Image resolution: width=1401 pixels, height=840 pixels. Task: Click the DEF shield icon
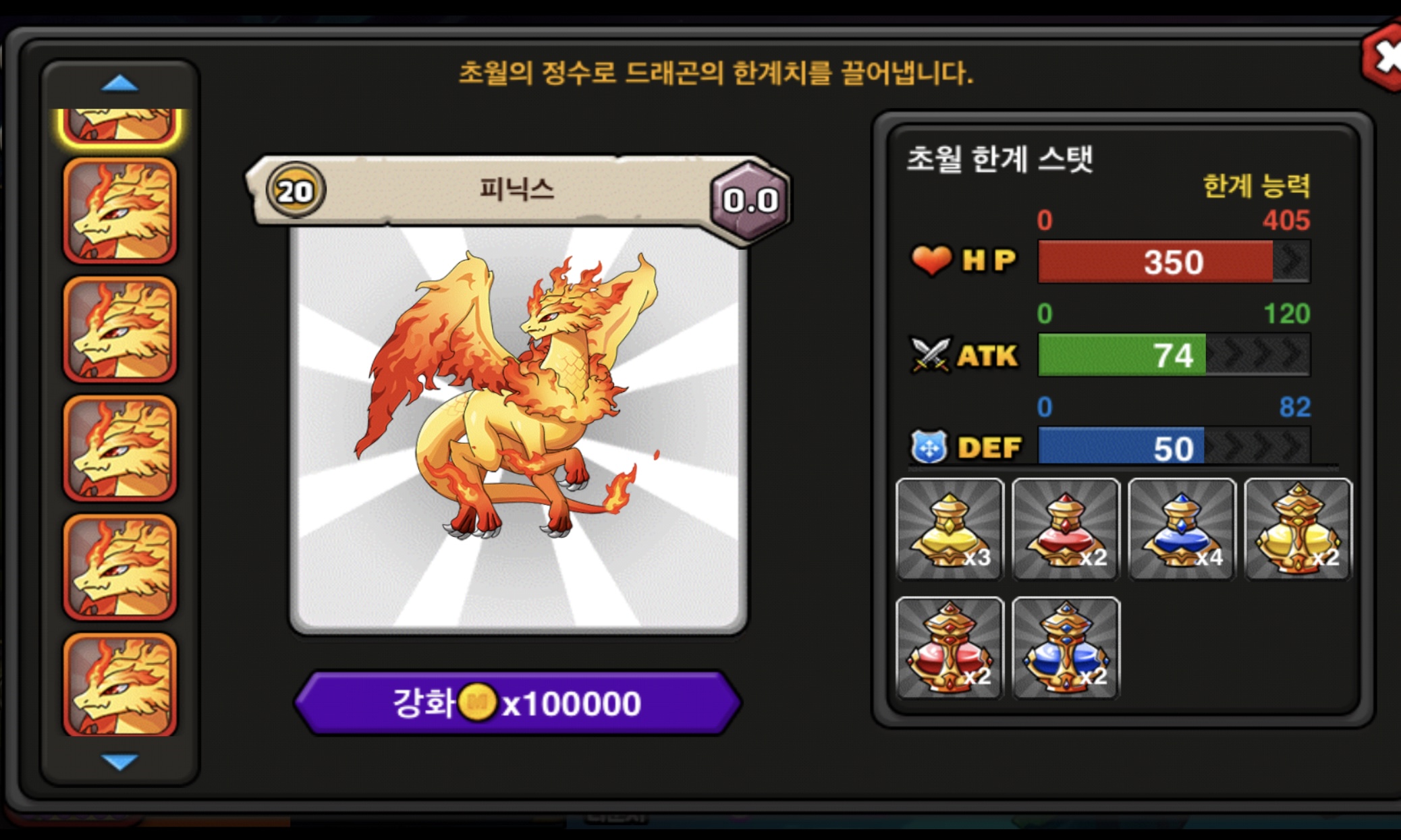coord(929,447)
